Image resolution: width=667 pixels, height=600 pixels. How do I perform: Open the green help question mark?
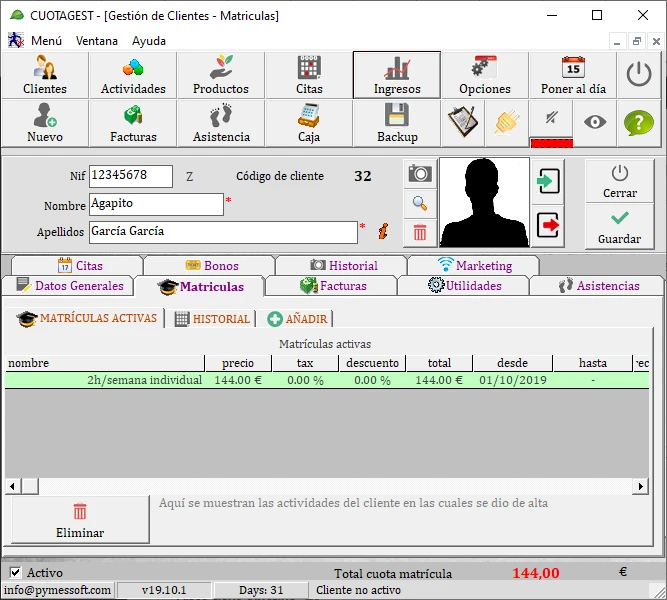tap(639, 123)
